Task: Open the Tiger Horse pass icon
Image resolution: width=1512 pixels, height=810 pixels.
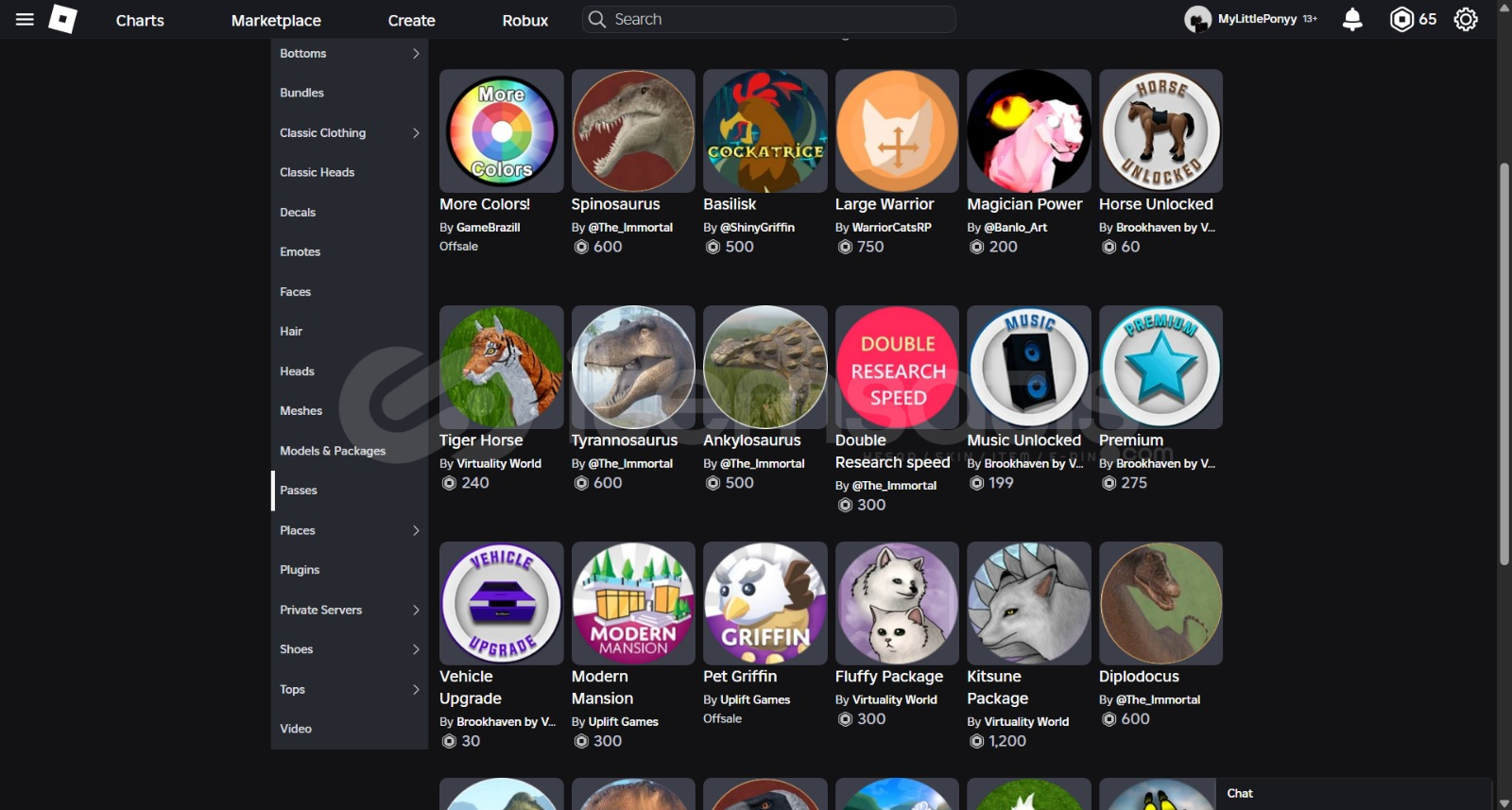Action: tap(502, 368)
